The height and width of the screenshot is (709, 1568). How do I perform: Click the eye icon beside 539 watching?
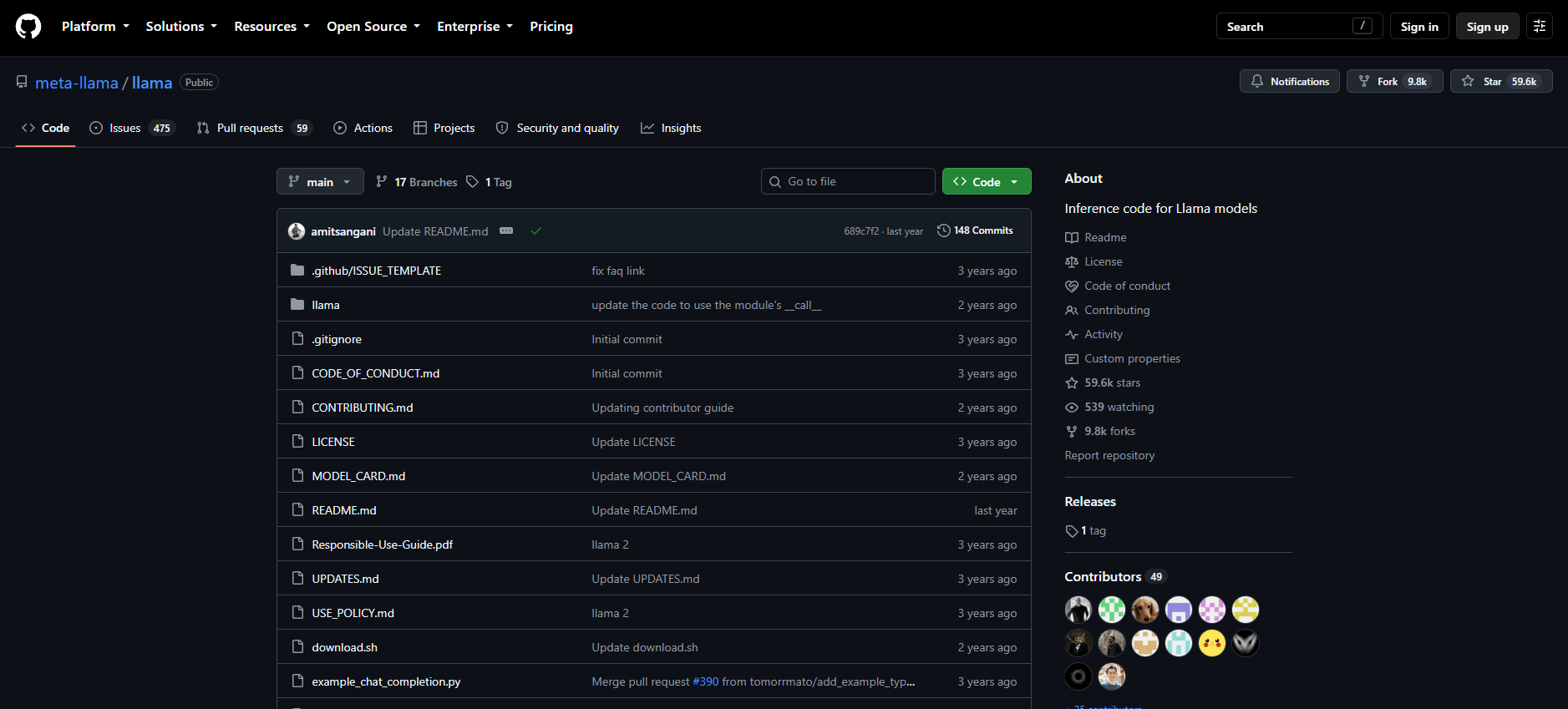1072,408
